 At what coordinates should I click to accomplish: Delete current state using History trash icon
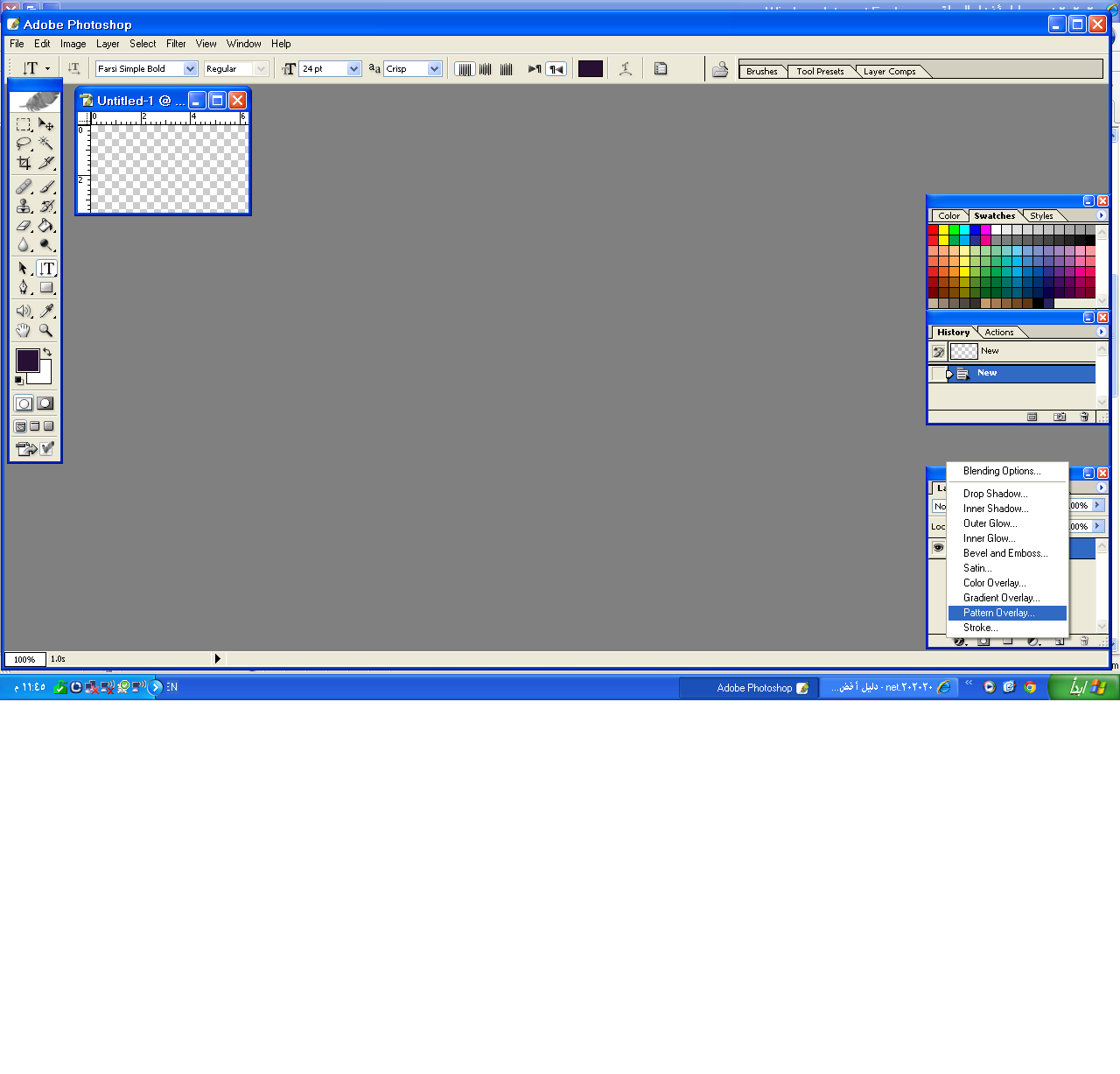1084,418
